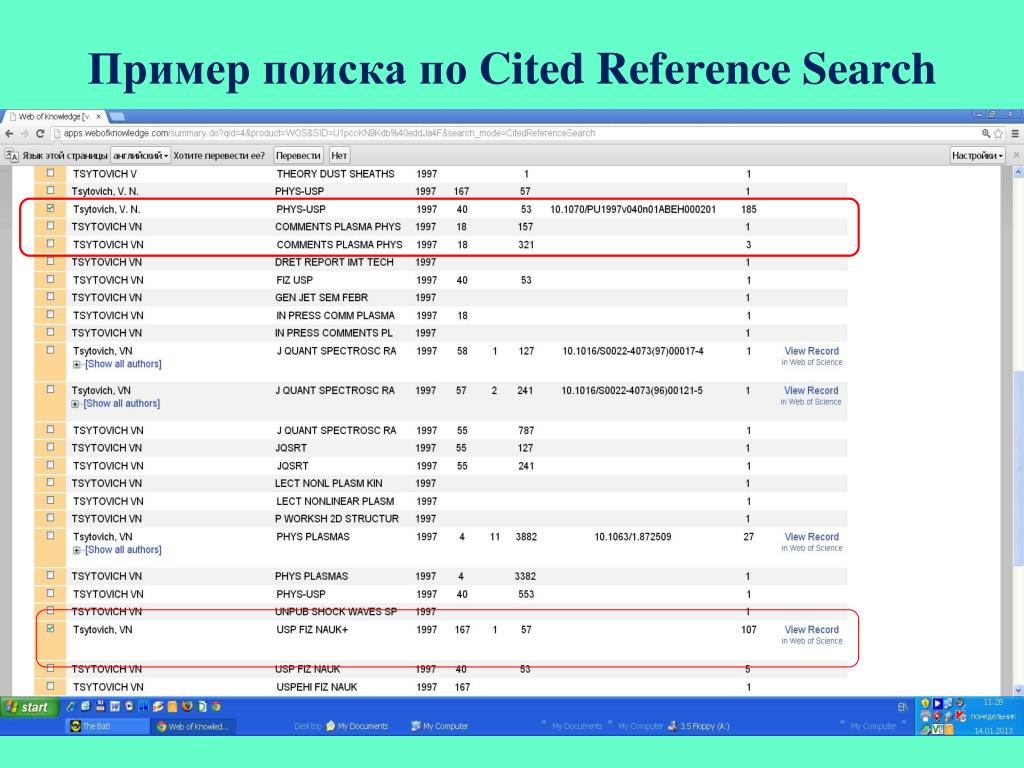This screenshot has width=1024, height=768.
Task: Click the citing count 185 cell
Action: pos(748,210)
